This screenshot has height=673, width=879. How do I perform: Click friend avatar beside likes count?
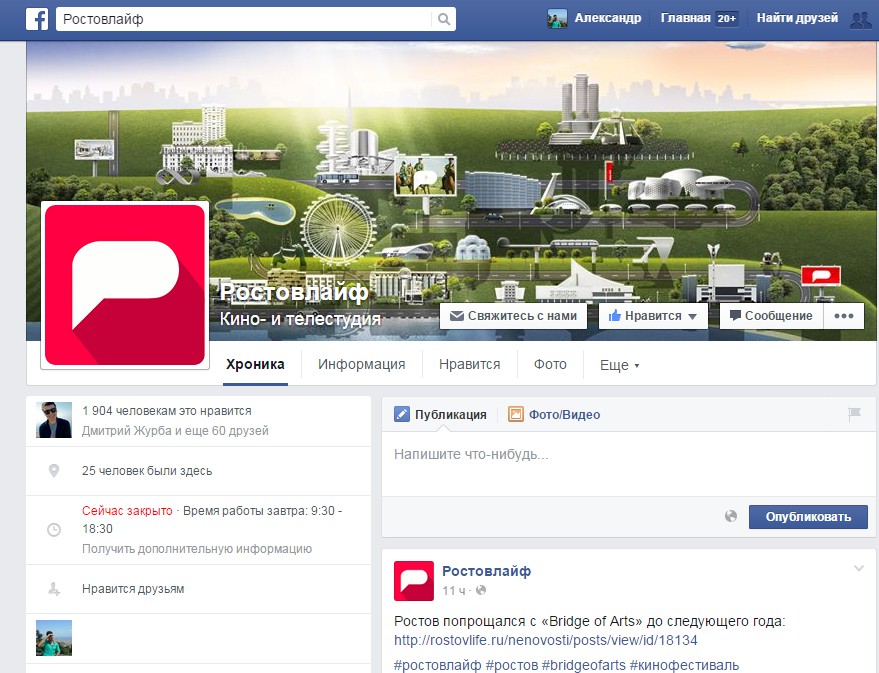[x=54, y=420]
